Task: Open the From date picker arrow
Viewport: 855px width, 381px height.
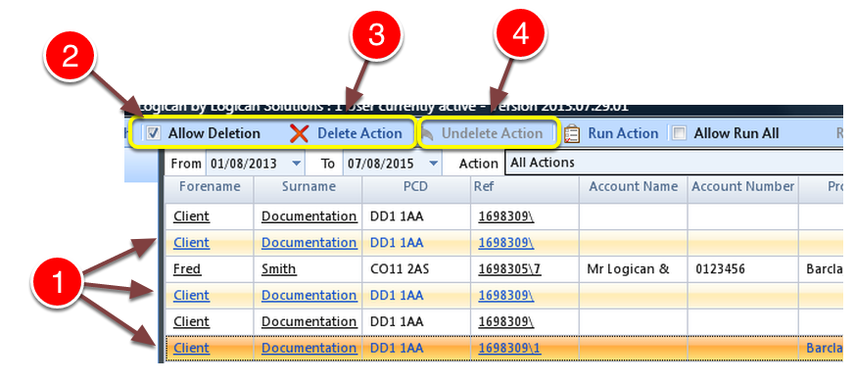Action: click(296, 164)
